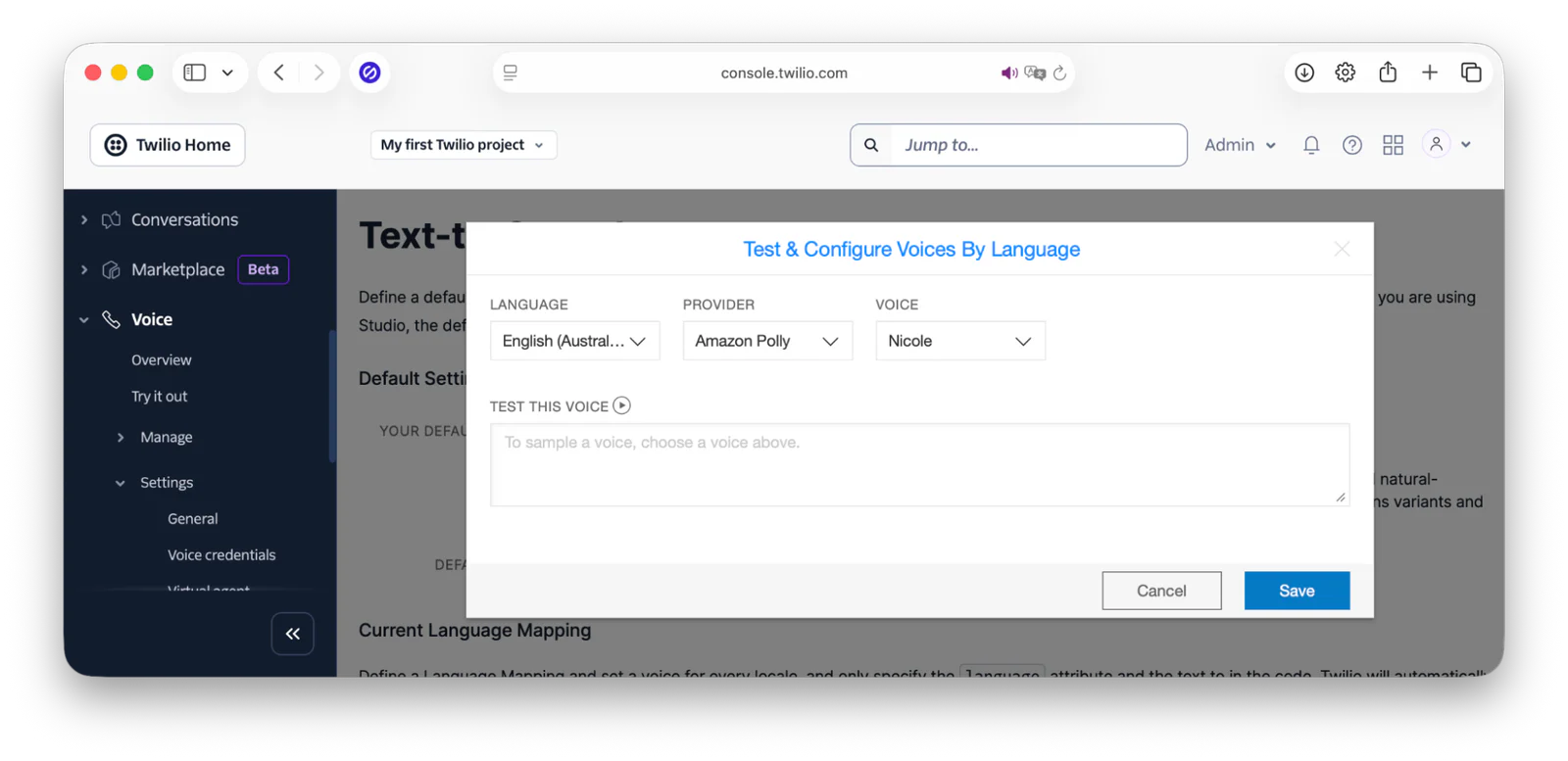View notifications with the bell icon
The image size is (1568, 761).
1311,145
